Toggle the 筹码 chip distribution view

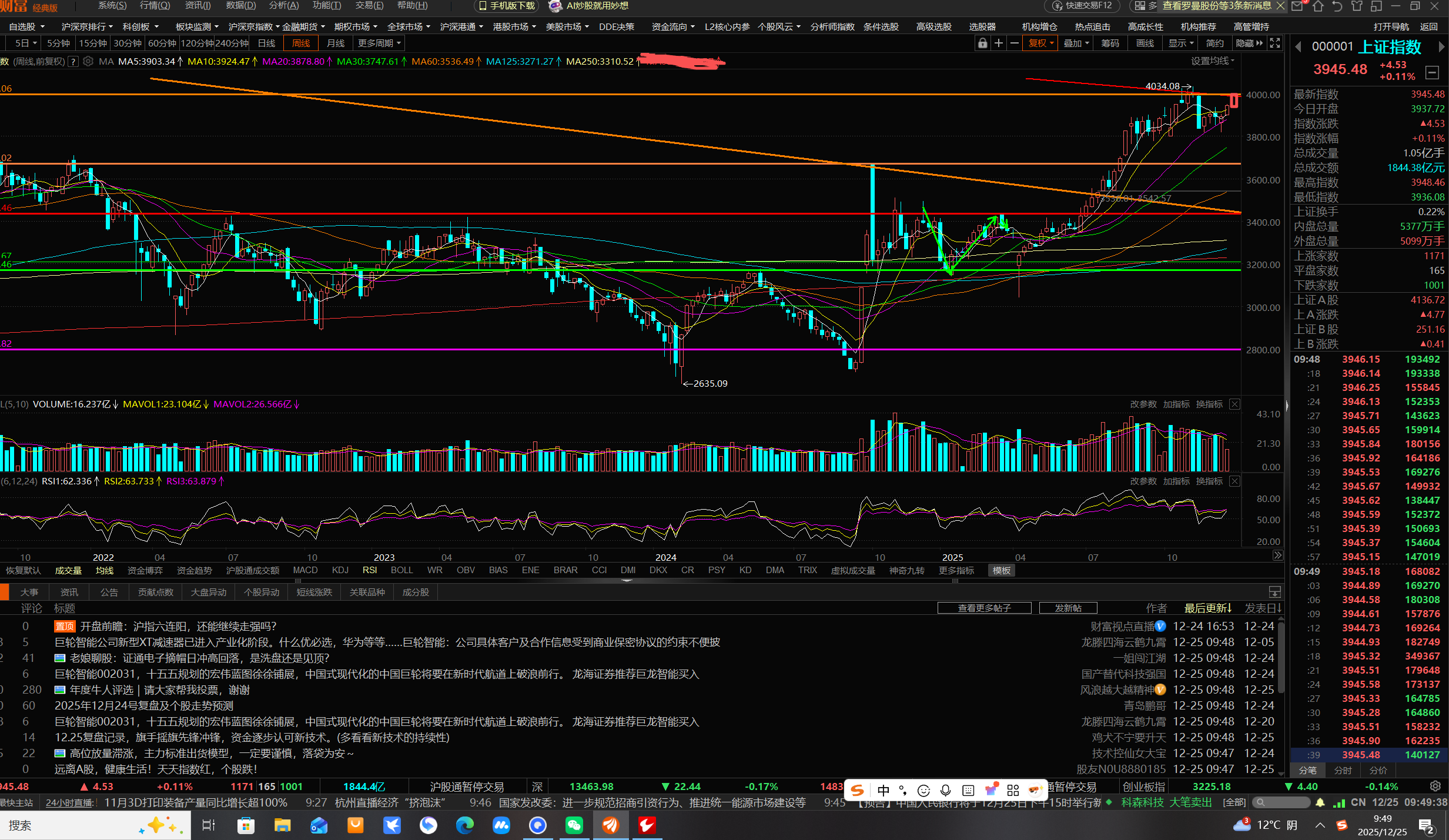(x=1110, y=43)
